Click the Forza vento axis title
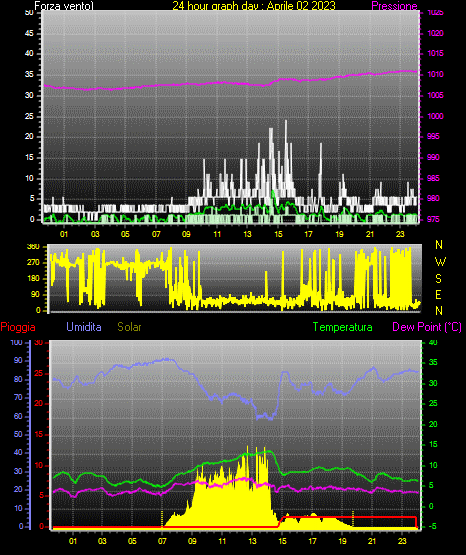466x555 pixels. coord(64,6)
